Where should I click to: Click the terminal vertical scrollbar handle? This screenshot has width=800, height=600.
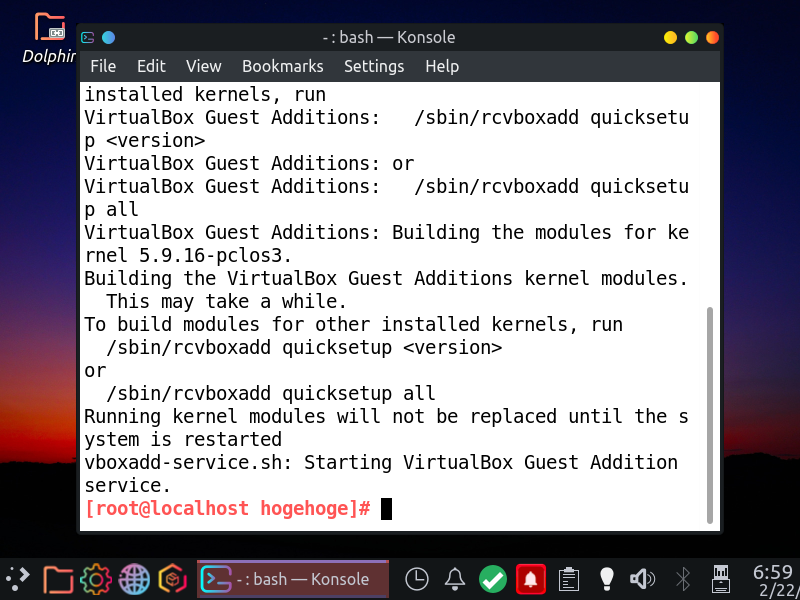point(710,415)
